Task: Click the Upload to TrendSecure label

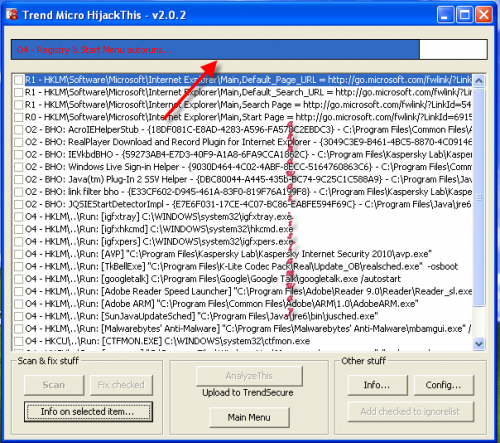Action: pos(248,393)
